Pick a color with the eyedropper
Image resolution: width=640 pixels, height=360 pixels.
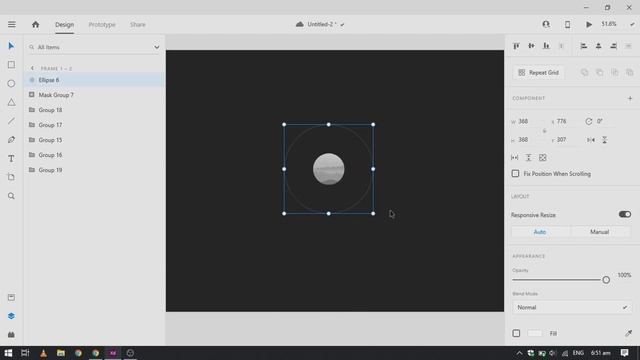pyautogui.click(x=629, y=333)
